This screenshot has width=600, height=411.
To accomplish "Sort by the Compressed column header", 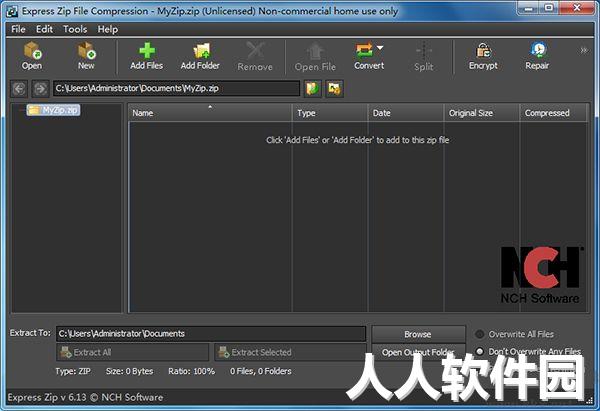I will coord(553,113).
